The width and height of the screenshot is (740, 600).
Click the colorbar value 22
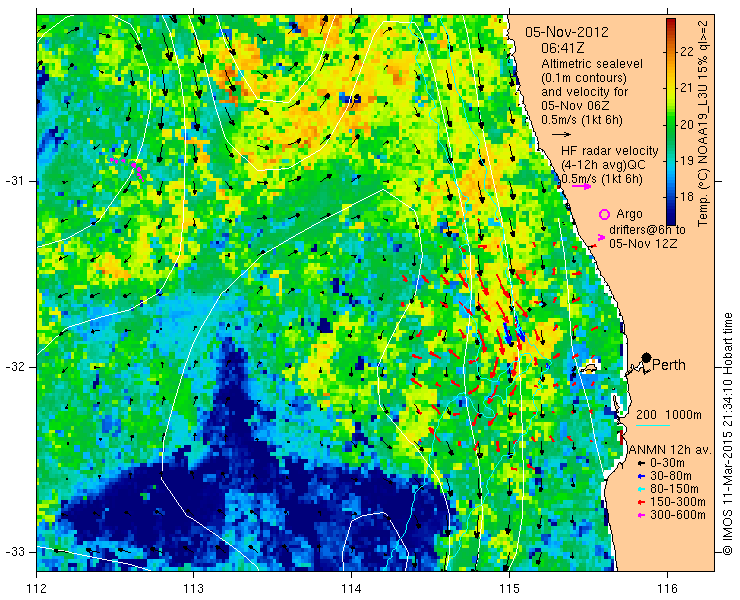(x=687, y=51)
